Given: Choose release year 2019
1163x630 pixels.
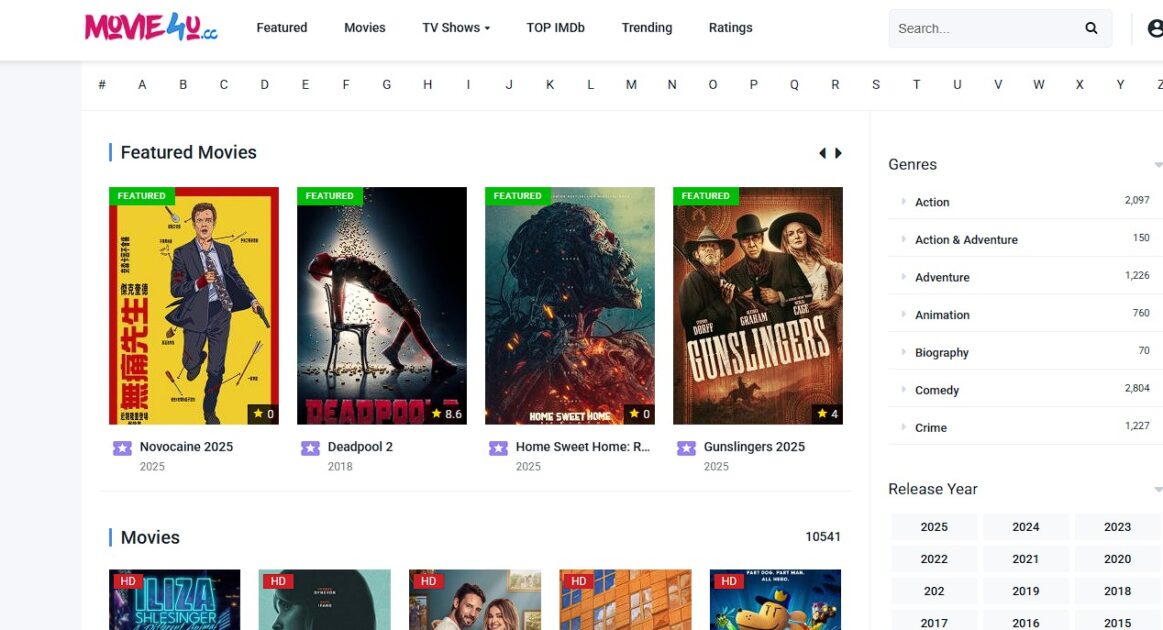Looking at the screenshot, I should tap(1026, 591).
